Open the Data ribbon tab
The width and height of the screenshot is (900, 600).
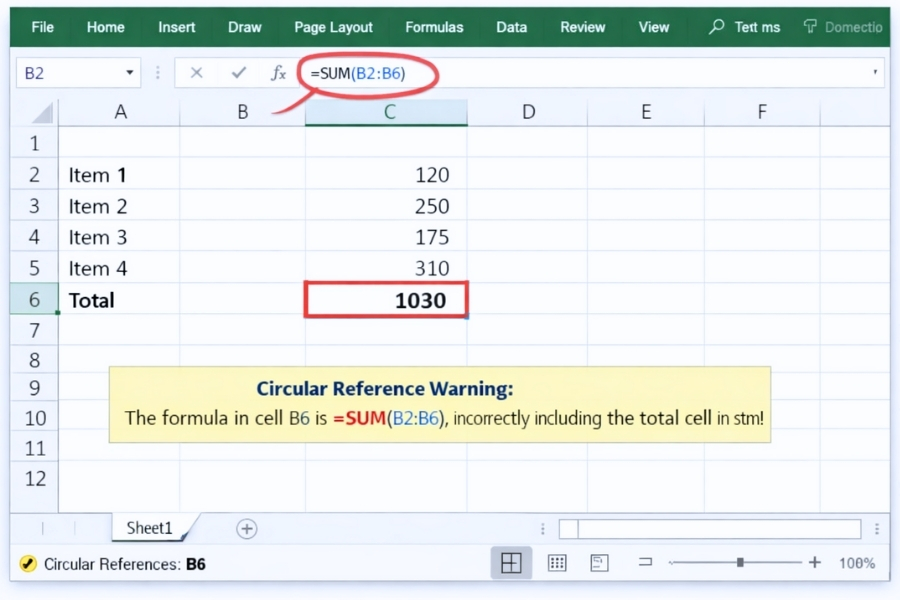(511, 27)
